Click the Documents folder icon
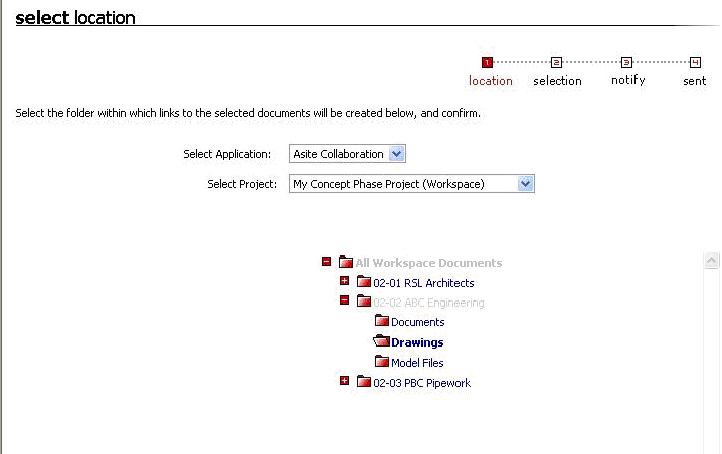The width and height of the screenshot is (722, 454). (x=381, y=320)
